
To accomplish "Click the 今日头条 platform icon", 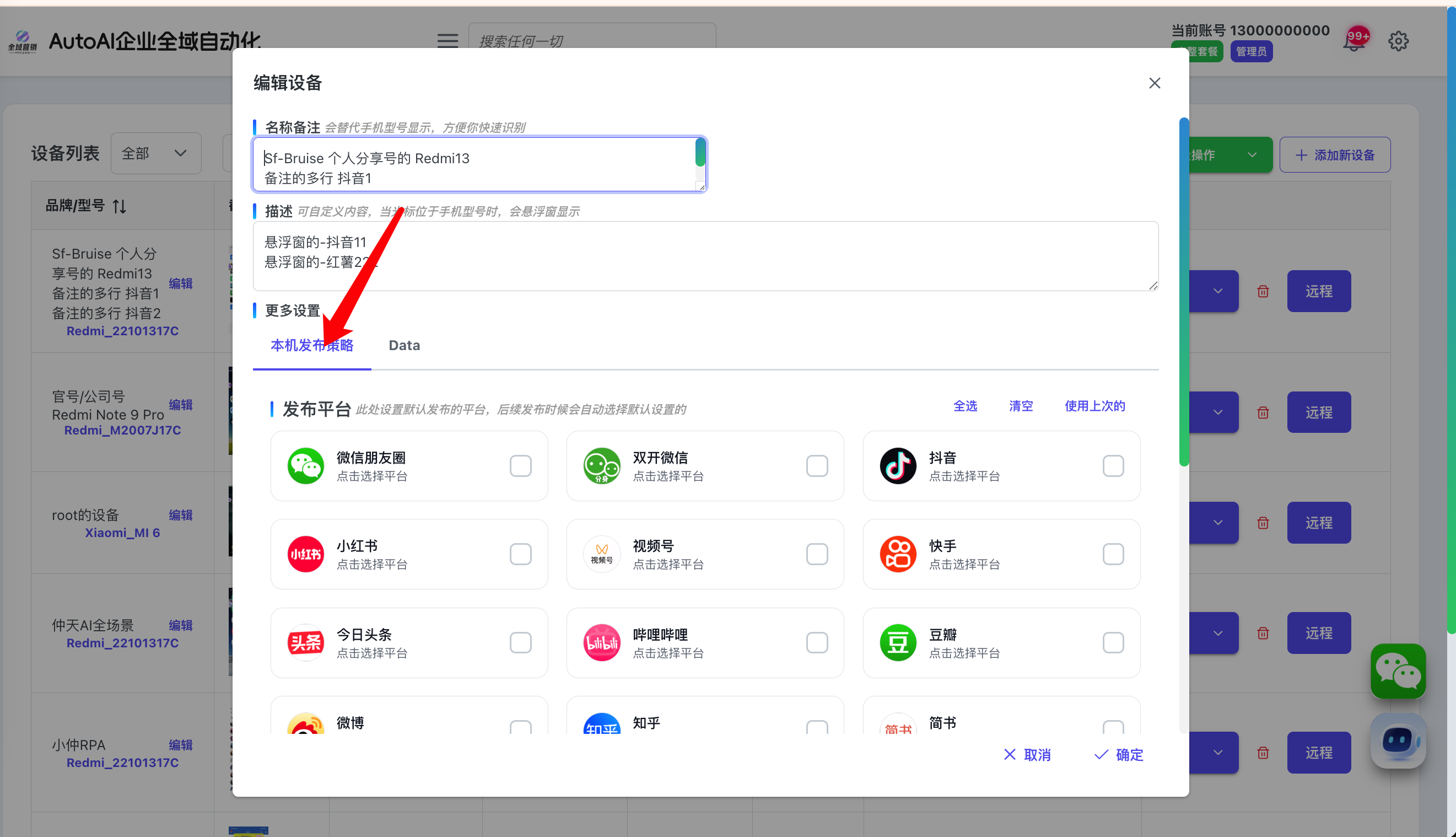I will pos(305,642).
